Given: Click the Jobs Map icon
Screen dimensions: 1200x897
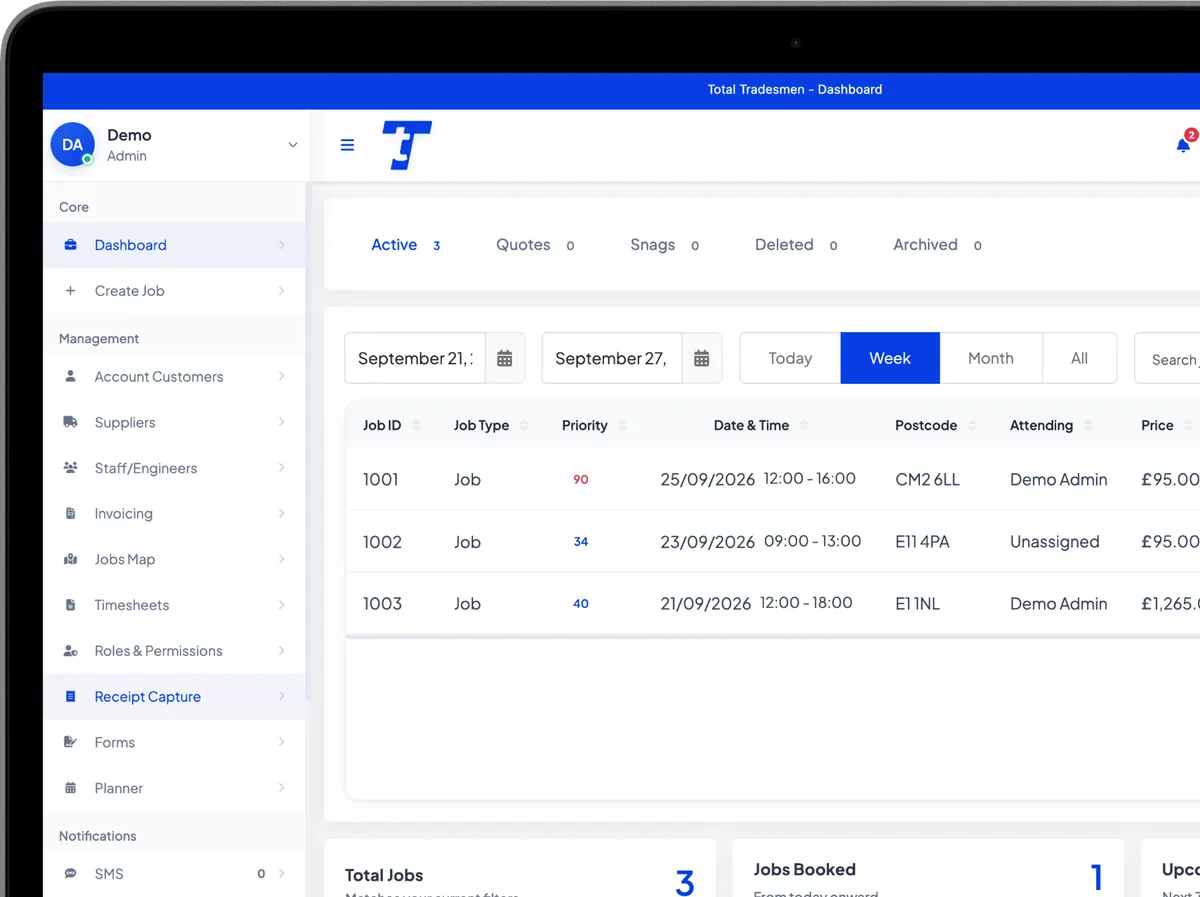Looking at the screenshot, I should point(70,559).
